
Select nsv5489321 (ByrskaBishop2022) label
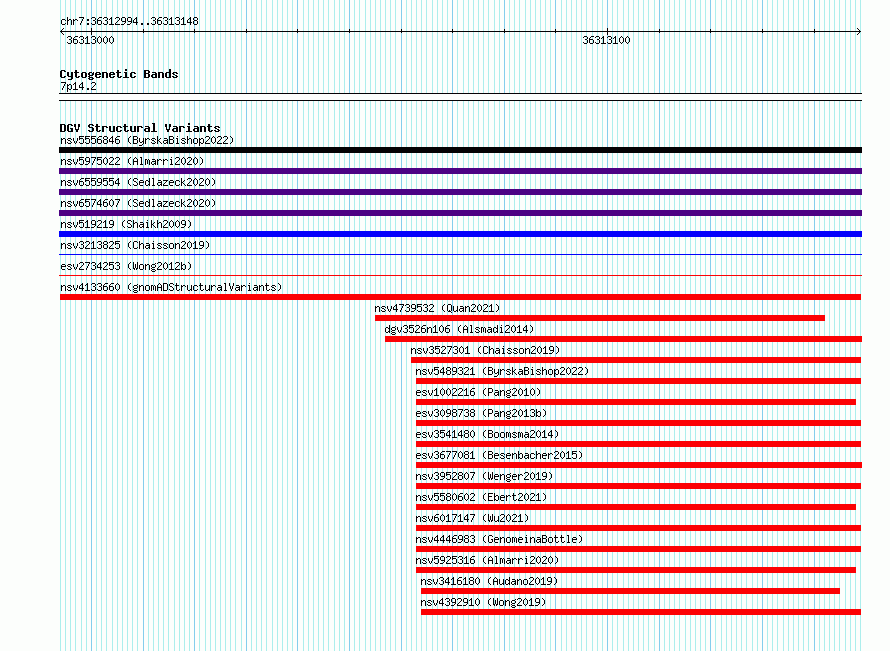pos(502,371)
